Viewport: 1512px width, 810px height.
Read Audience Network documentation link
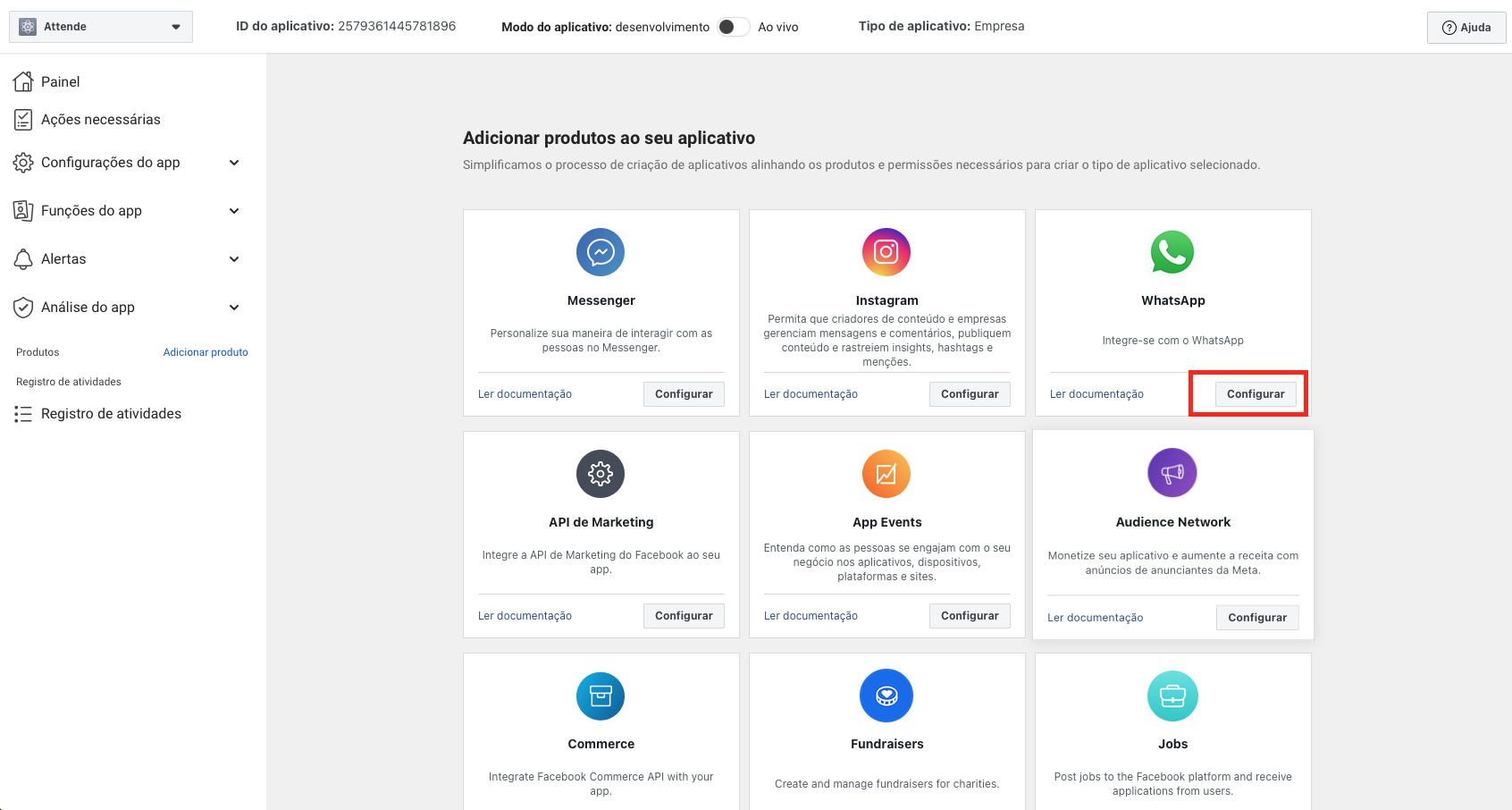pyautogui.click(x=1095, y=618)
